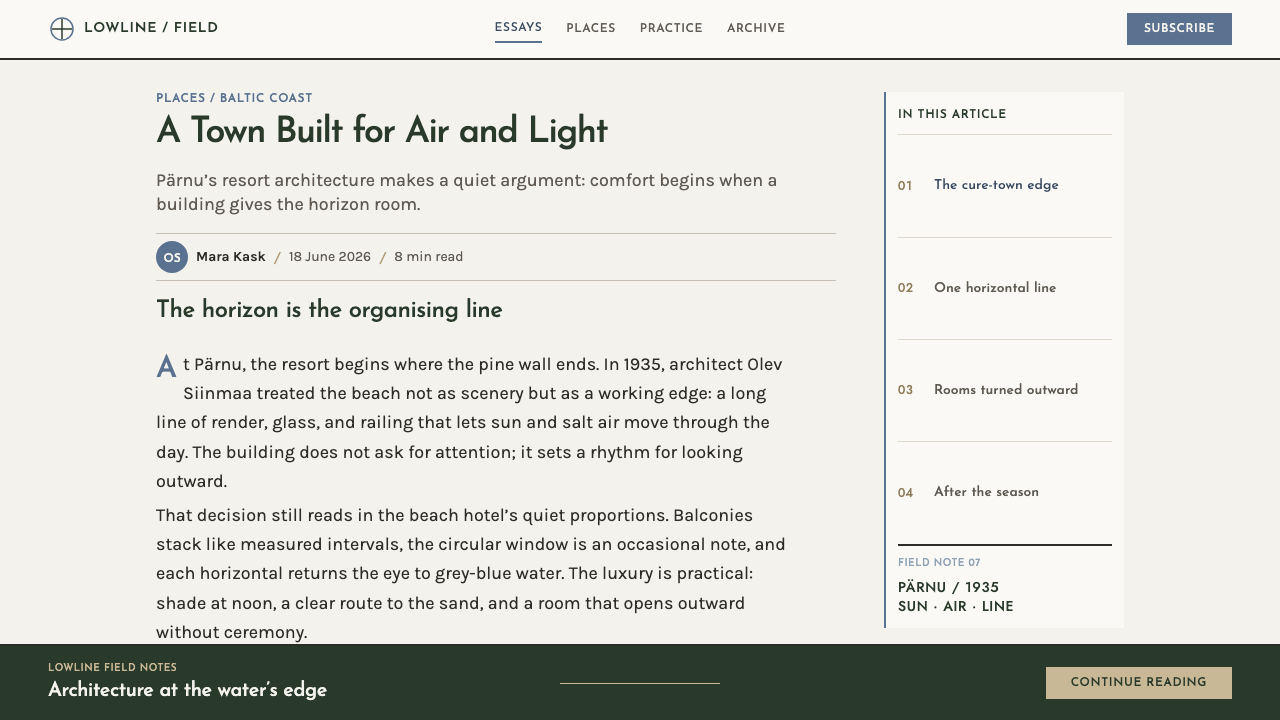Open the Places / Baltic Coast breadcrumb

point(234,98)
